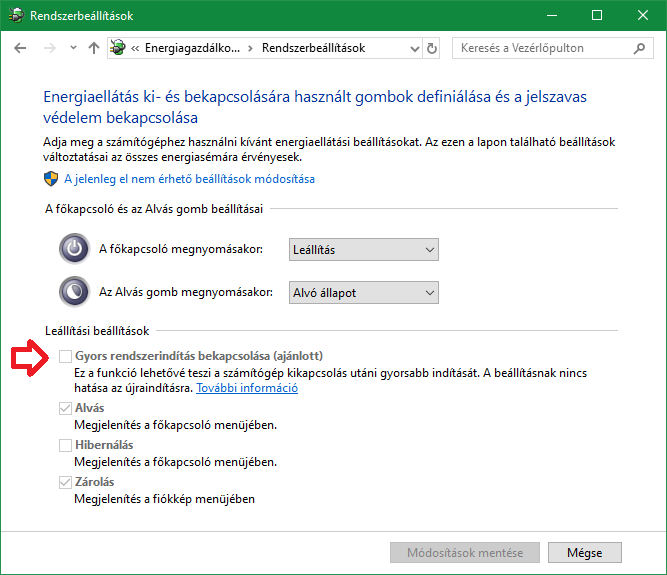Click breadcrumb arrow after Energiagazdálko...
The image size is (667, 575).
pyautogui.click(x=251, y=48)
